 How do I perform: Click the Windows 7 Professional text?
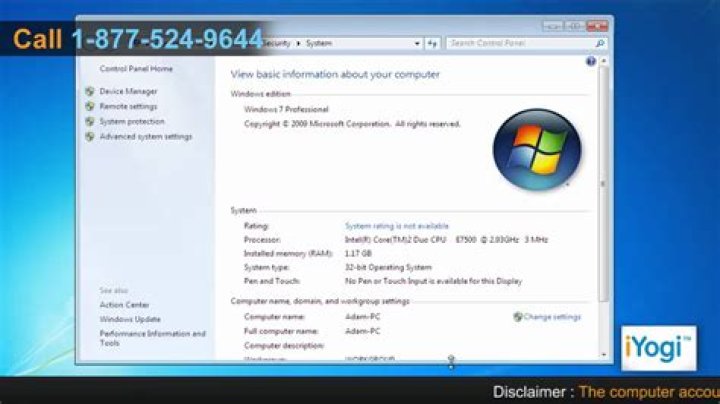coord(286,109)
